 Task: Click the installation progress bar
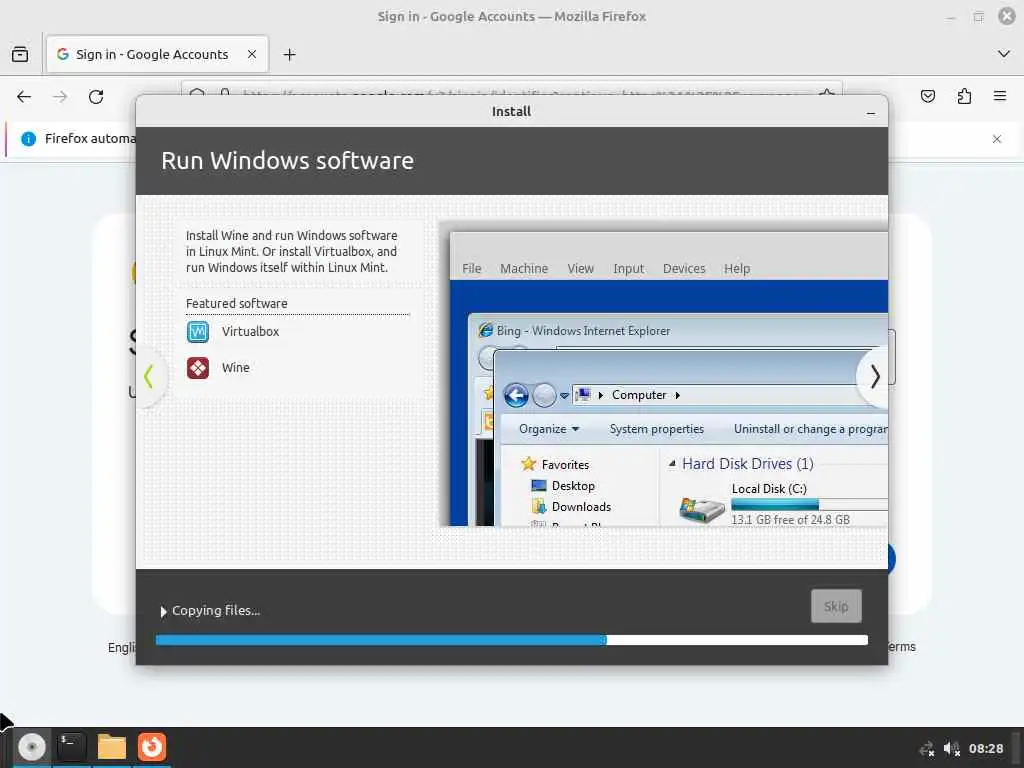511,640
